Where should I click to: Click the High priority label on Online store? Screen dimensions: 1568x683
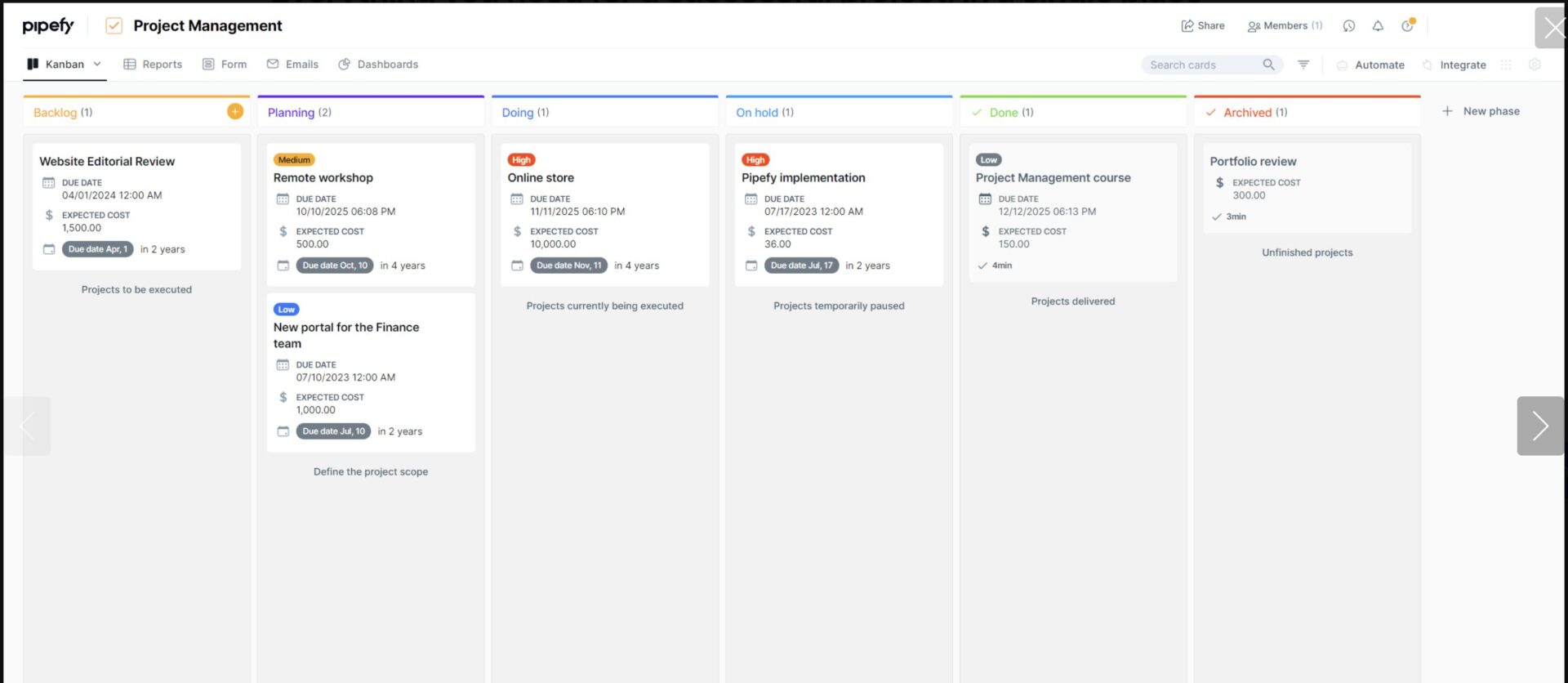point(521,160)
